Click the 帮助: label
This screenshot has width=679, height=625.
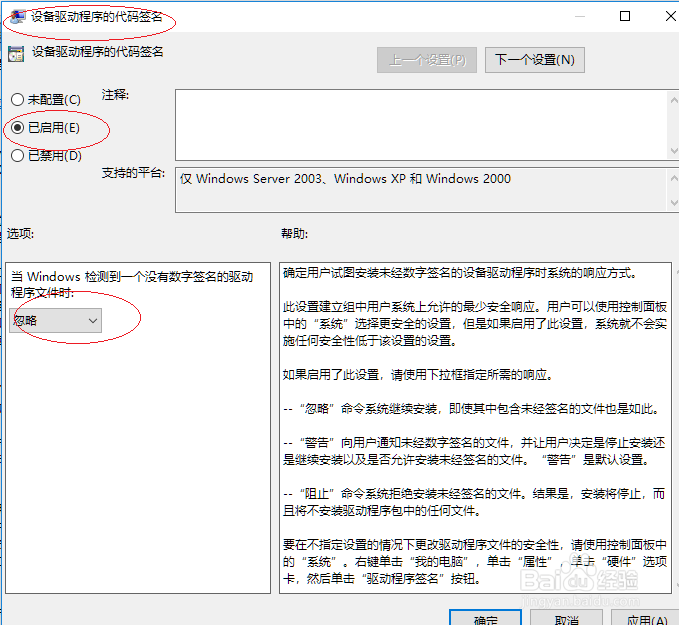pos(294,234)
